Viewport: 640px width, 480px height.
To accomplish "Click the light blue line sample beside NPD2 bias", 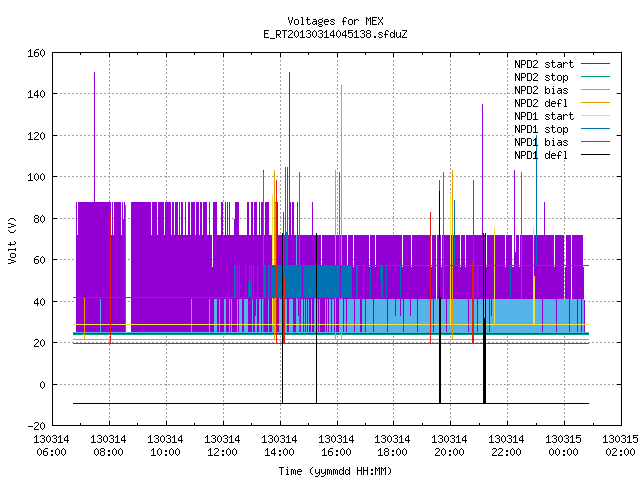I will [595, 90].
